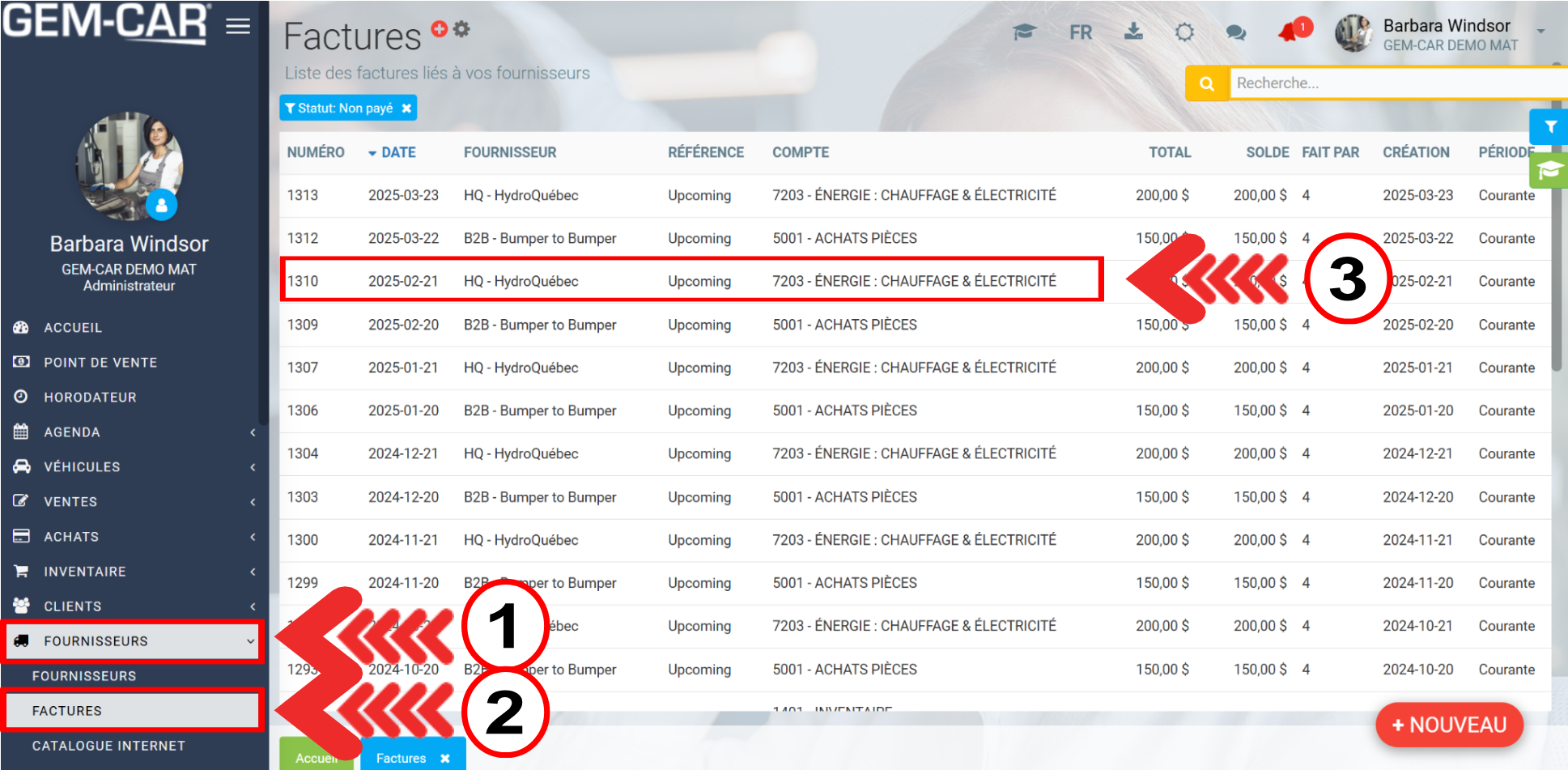Select Catalogue Internet submenu item
Image resolution: width=1568 pixels, height=770 pixels.
(108, 746)
